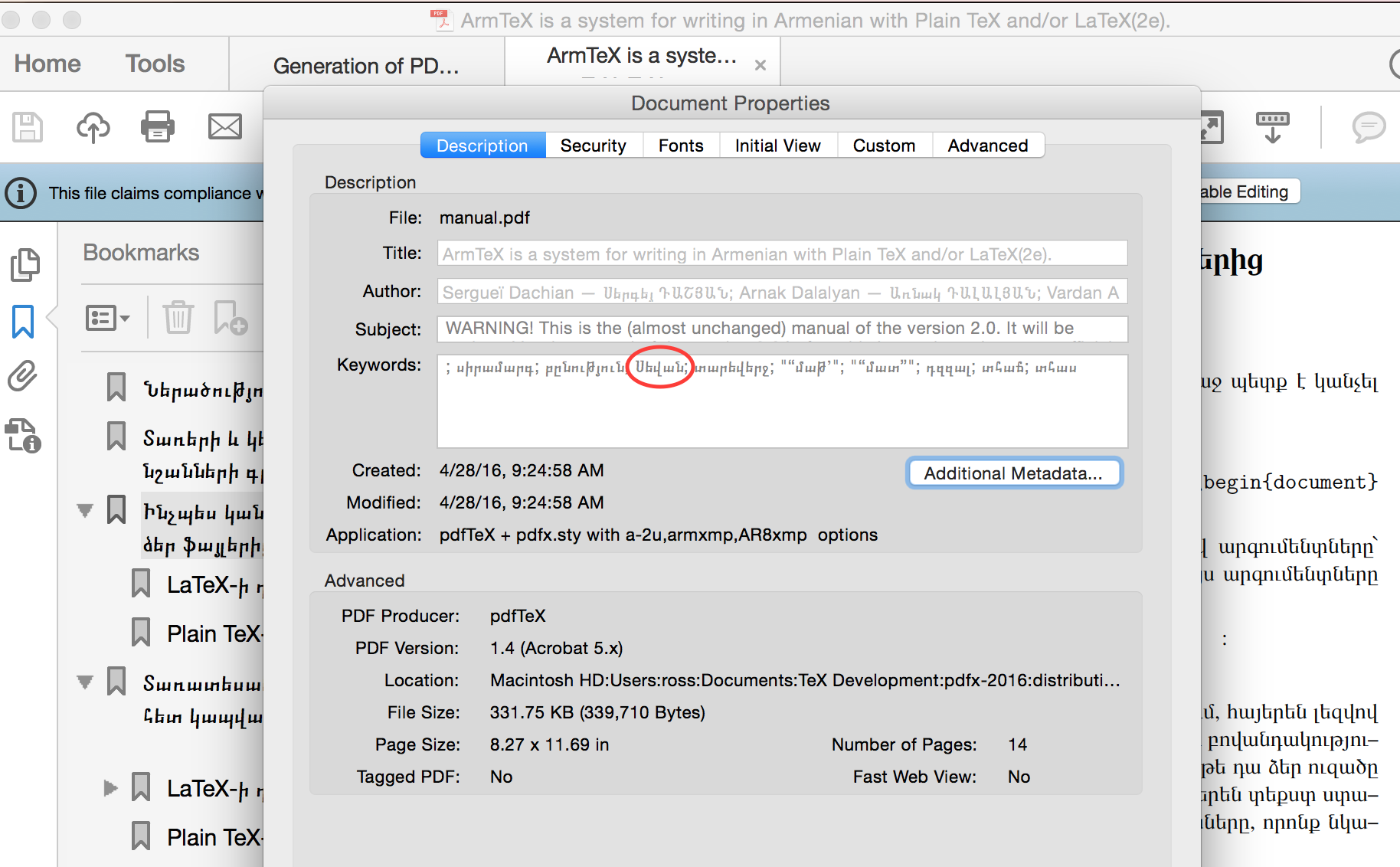Click inside the Keywords text field
1400x867 pixels.
pos(781,414)
